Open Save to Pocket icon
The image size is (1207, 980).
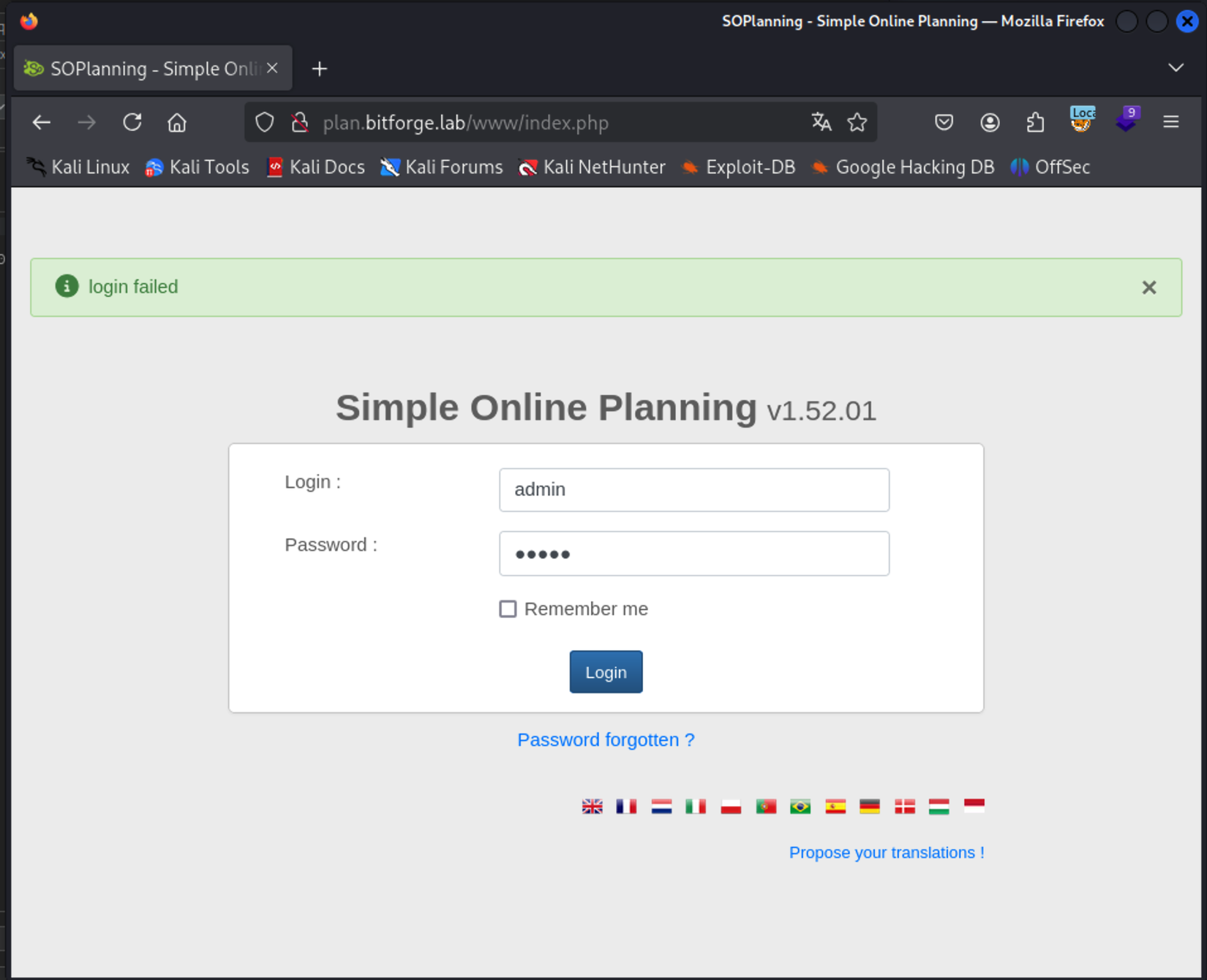[x=944, y=122]
